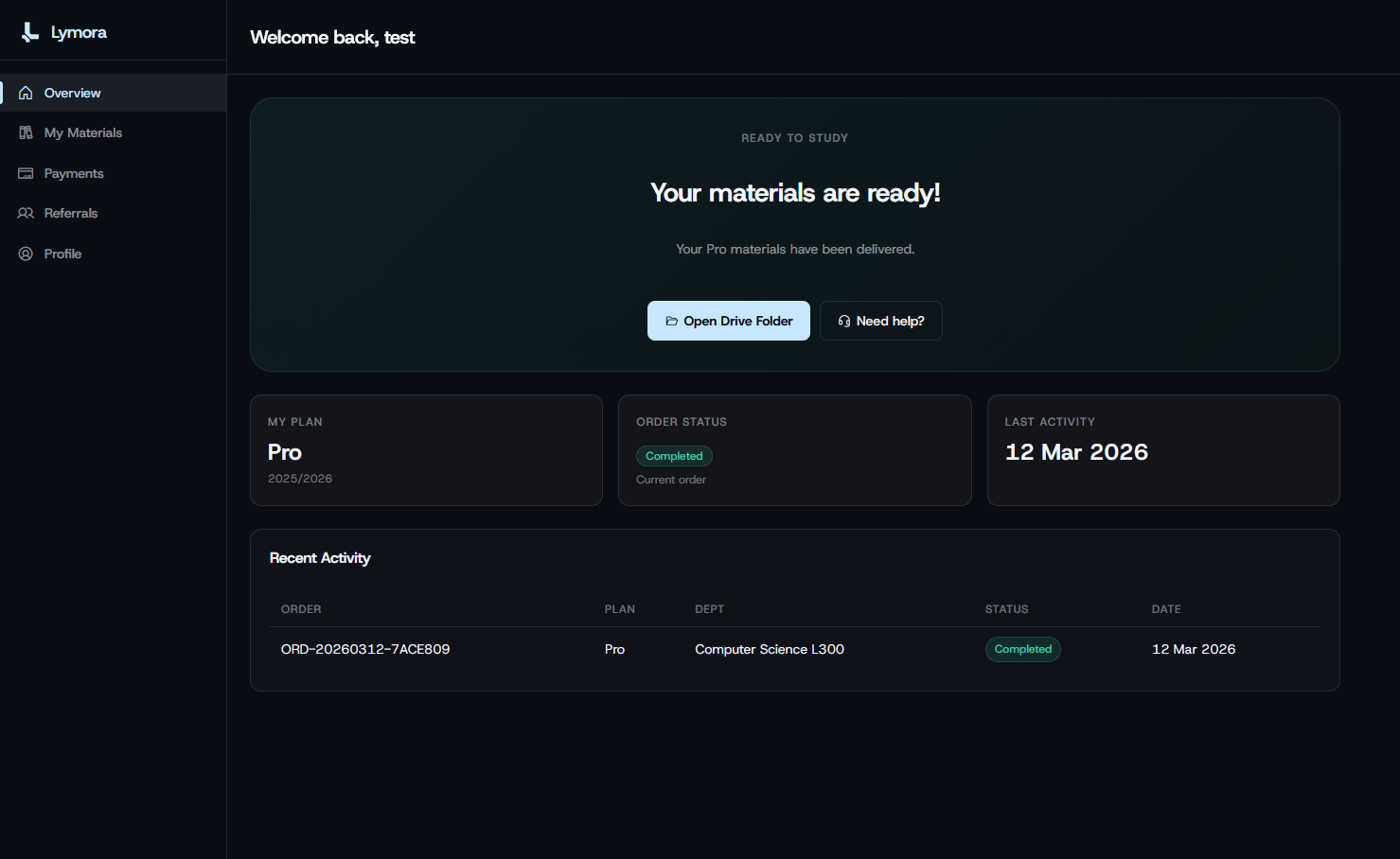Click the folder icon inside Open Drive Folder

[672, 321]
